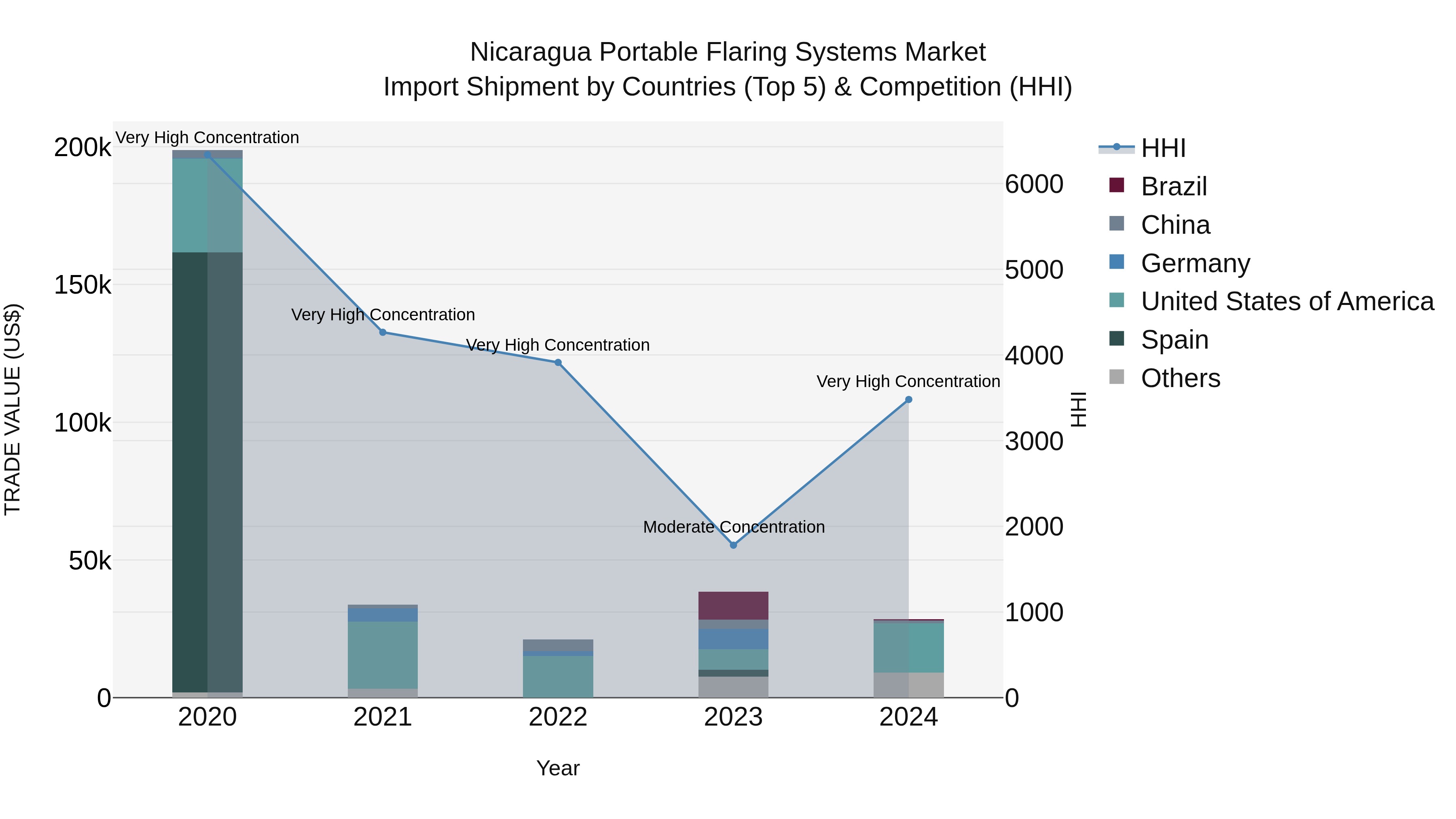Click the Germany bar segment in 2023
Viewport: 1456px width, 819px height.
click(733, 639)
